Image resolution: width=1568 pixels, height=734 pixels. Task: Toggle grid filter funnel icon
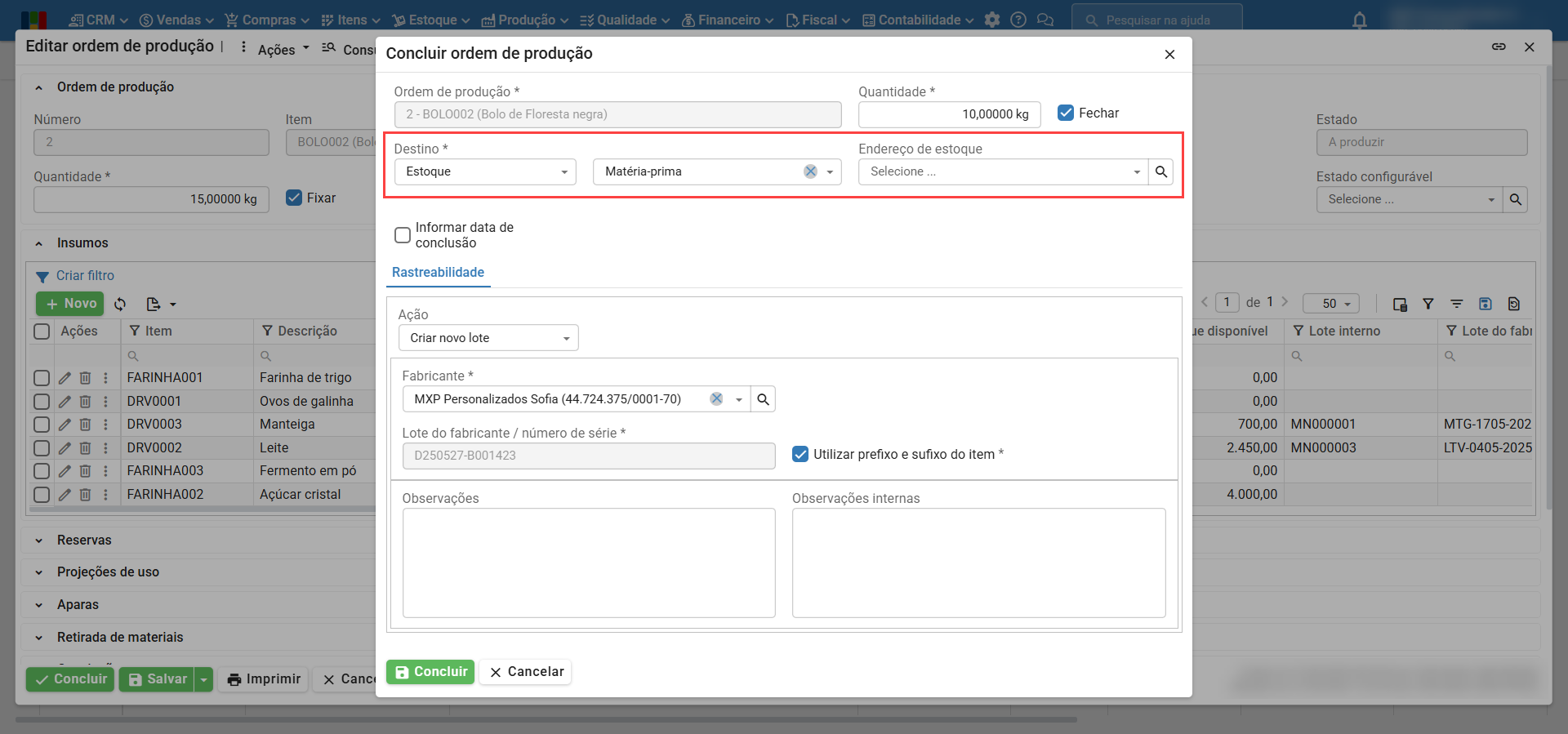(x=1428, y=305)
